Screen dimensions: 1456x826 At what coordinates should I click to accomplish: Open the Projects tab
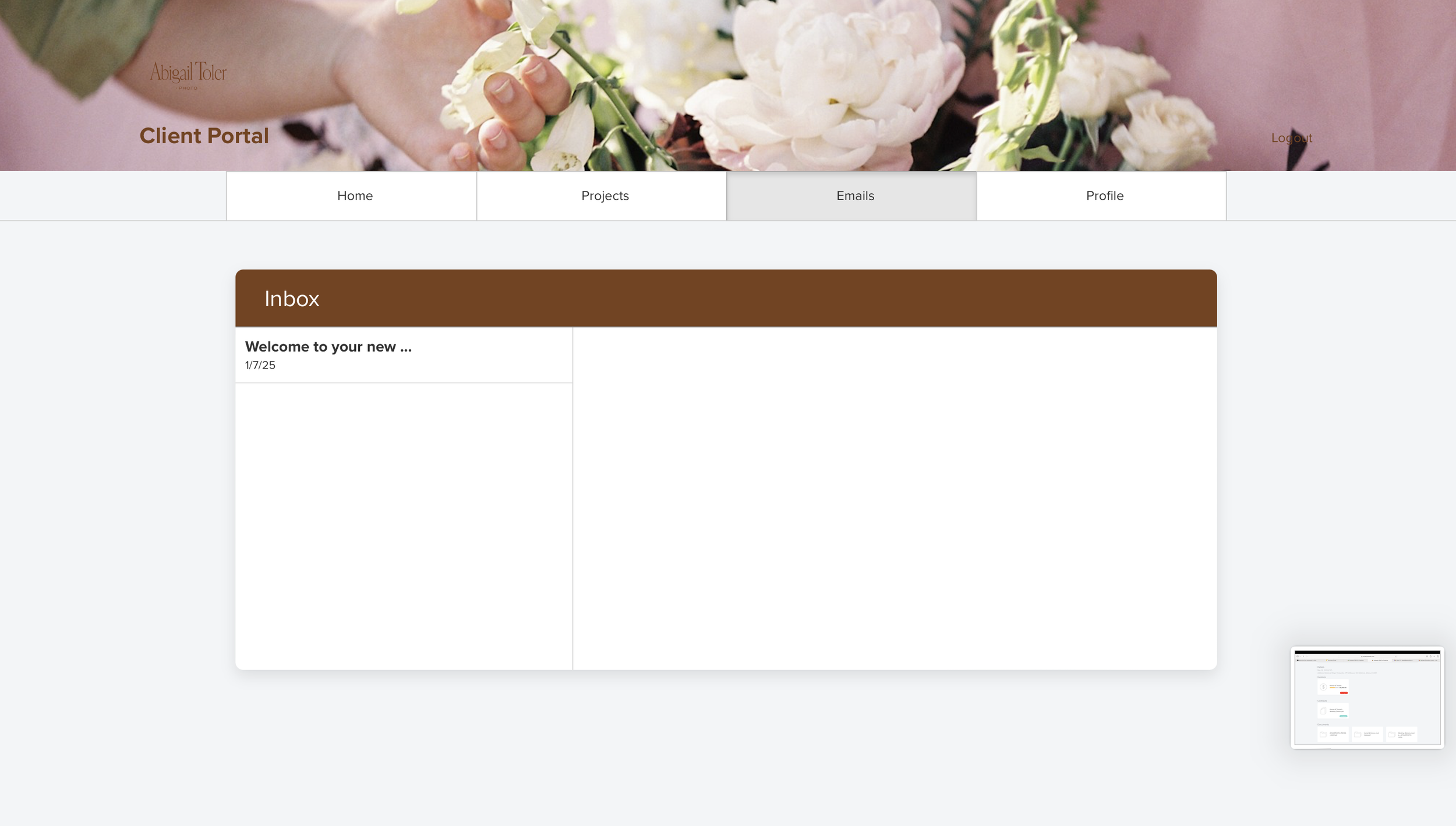coord(605,196)
